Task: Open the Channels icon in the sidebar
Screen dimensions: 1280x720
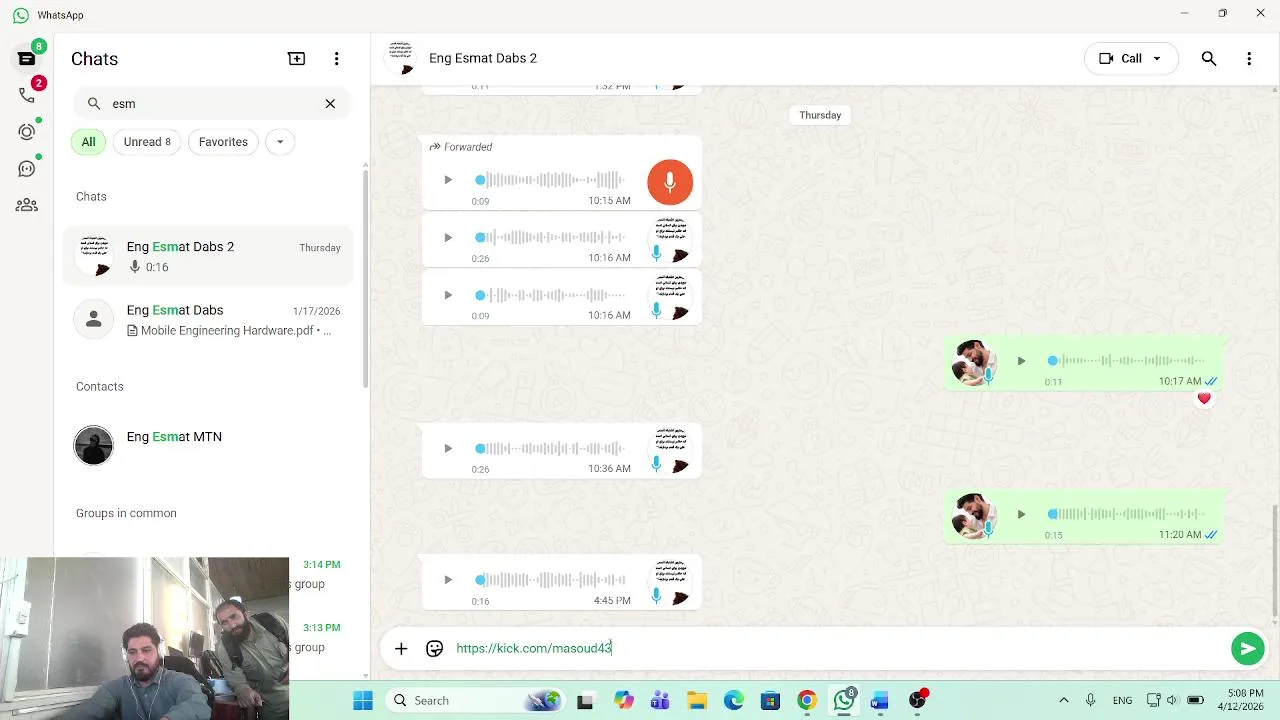Action: (27, 169)
